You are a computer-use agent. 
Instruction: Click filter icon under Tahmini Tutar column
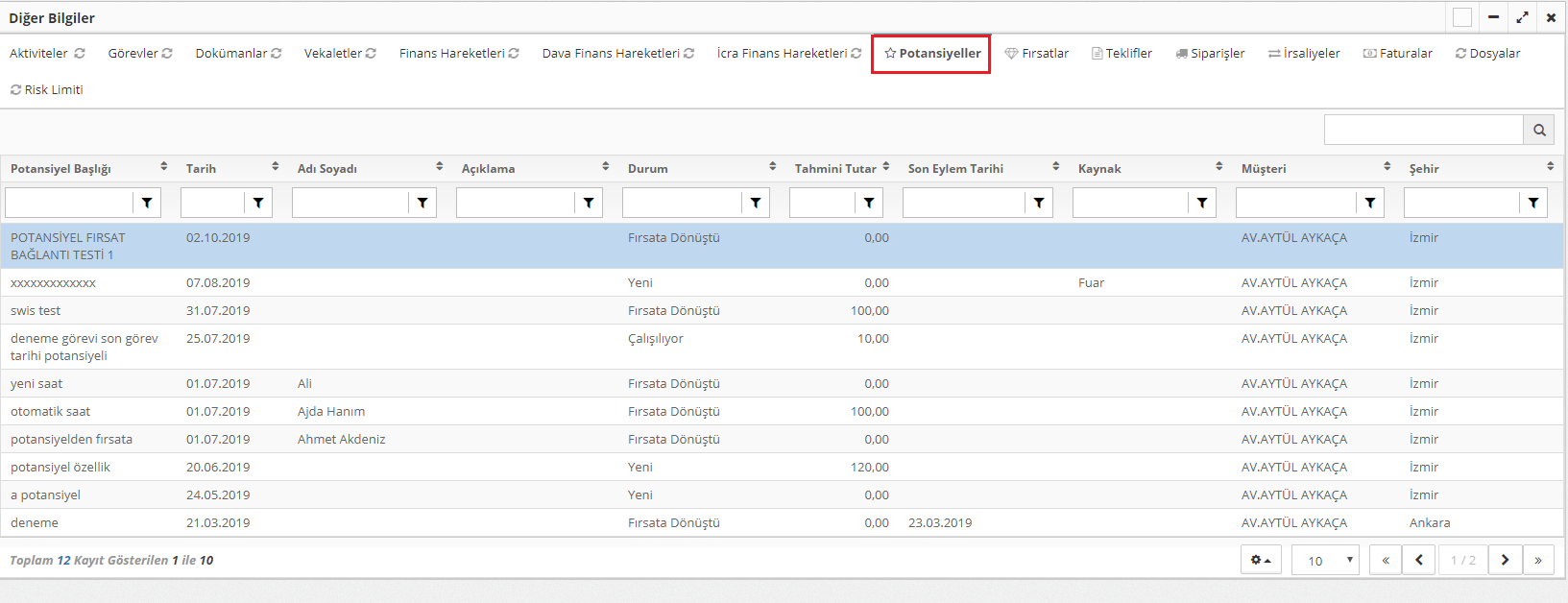coord(869,203)
